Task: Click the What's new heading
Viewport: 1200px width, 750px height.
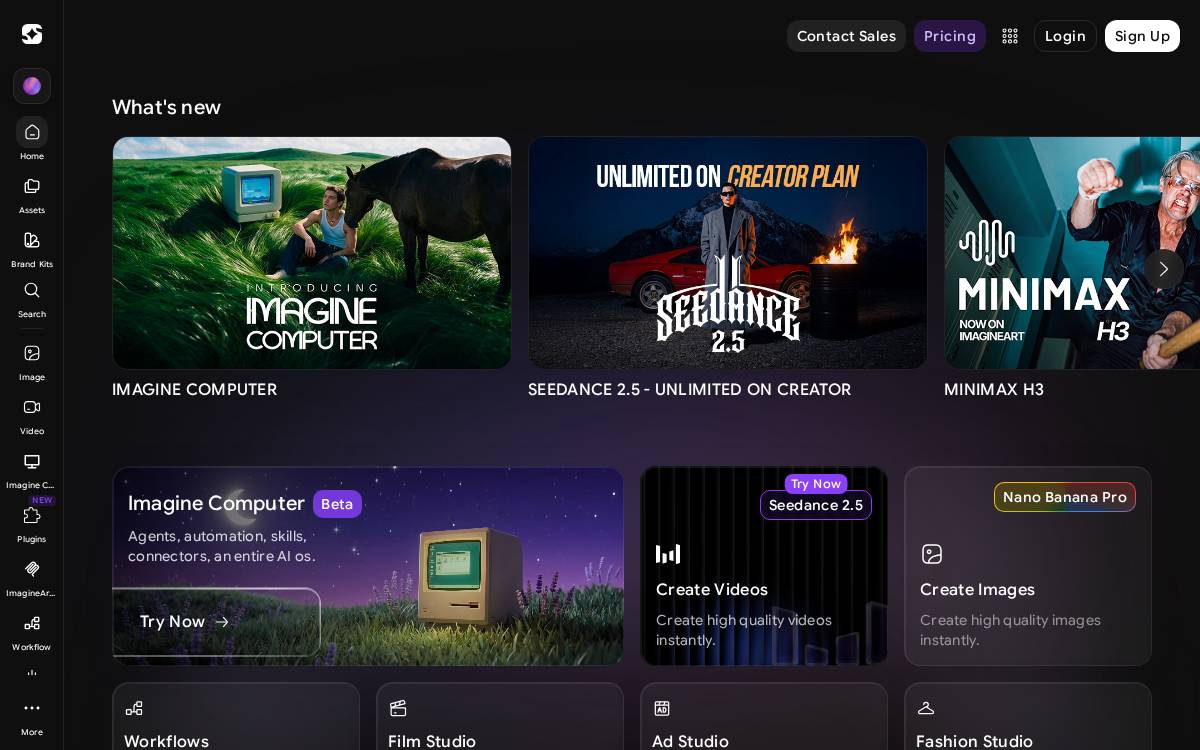Action: tap(166, 107)
